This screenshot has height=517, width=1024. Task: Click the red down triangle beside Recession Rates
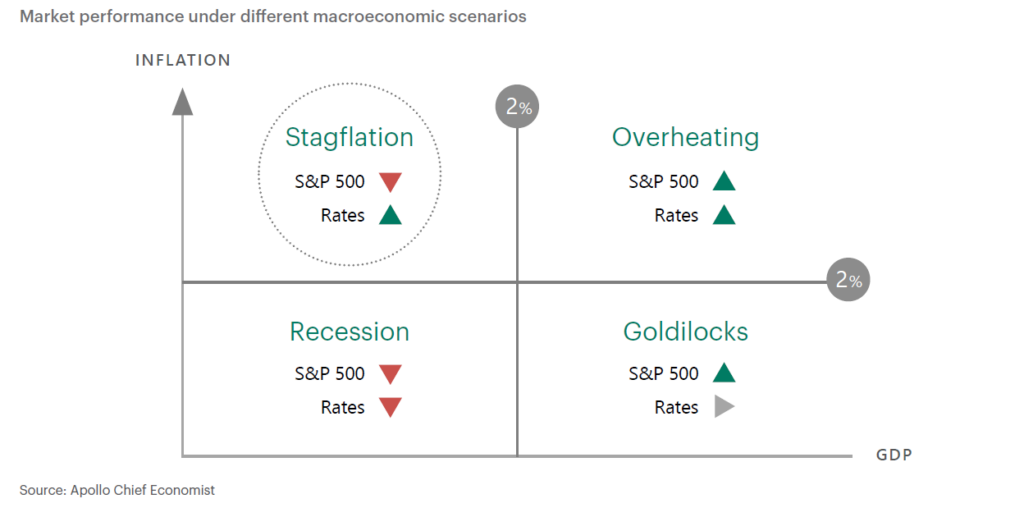coord(391,407)
